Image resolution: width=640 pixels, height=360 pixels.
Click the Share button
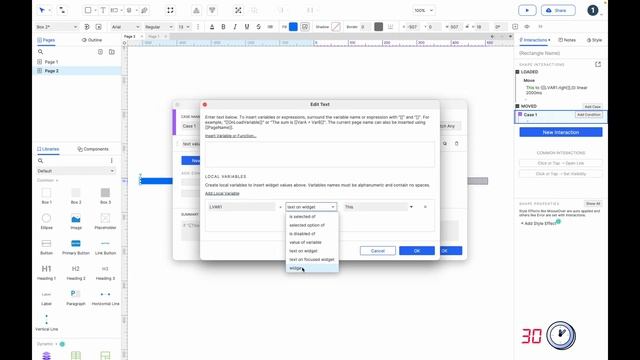pyautogui.click(x=558, y=10)
